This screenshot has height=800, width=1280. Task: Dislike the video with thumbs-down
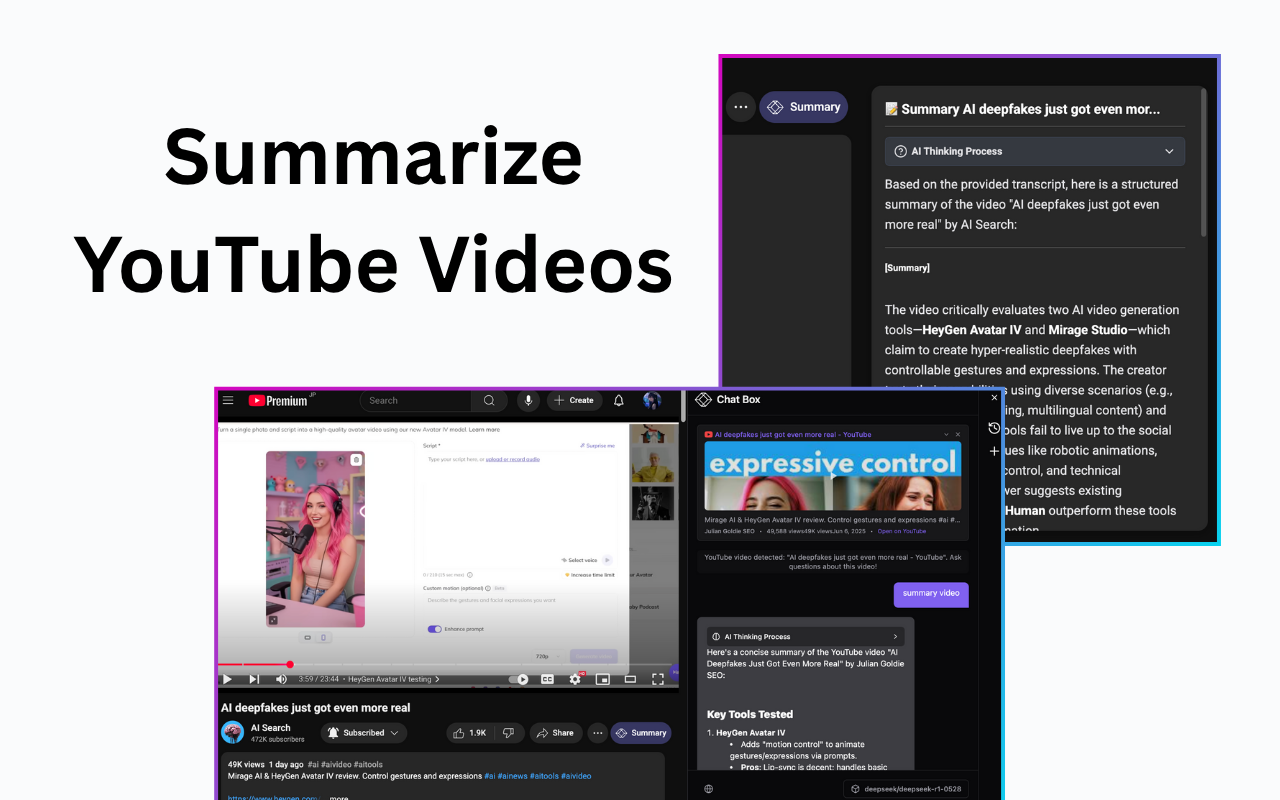509,733
